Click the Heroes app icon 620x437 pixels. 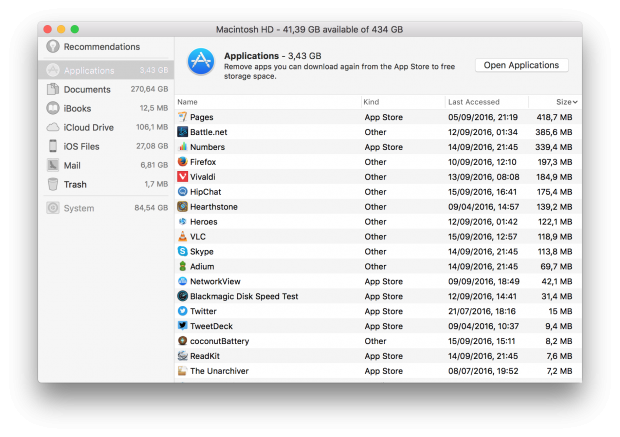182,221
